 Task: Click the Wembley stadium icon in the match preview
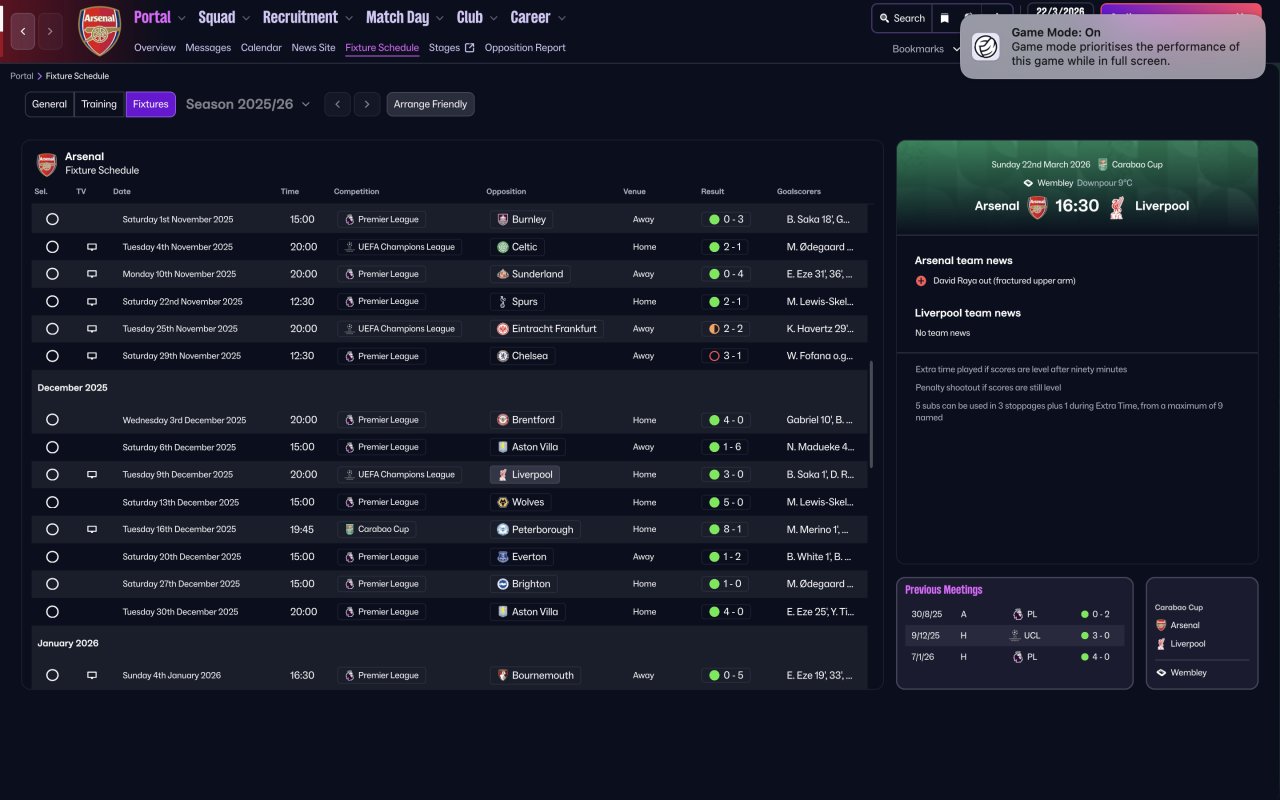pos(1028,183)
